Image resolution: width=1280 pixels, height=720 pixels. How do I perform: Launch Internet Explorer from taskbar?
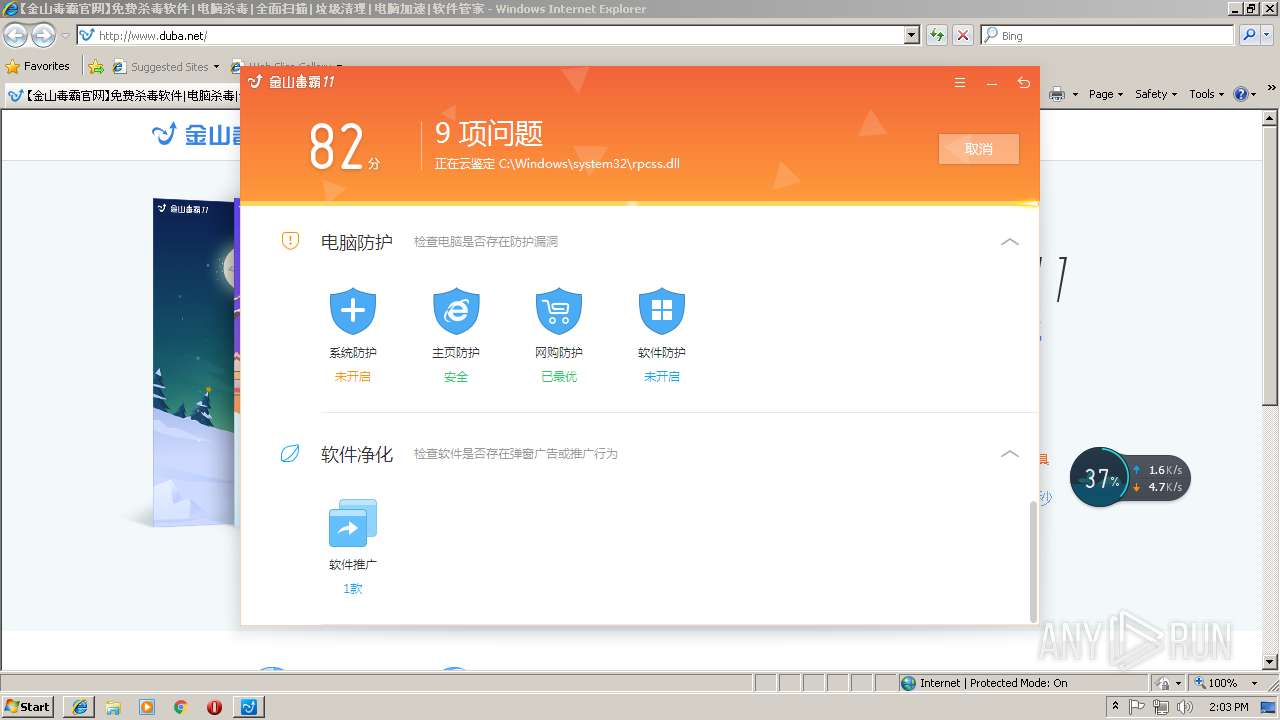click(x=80, y=707)
